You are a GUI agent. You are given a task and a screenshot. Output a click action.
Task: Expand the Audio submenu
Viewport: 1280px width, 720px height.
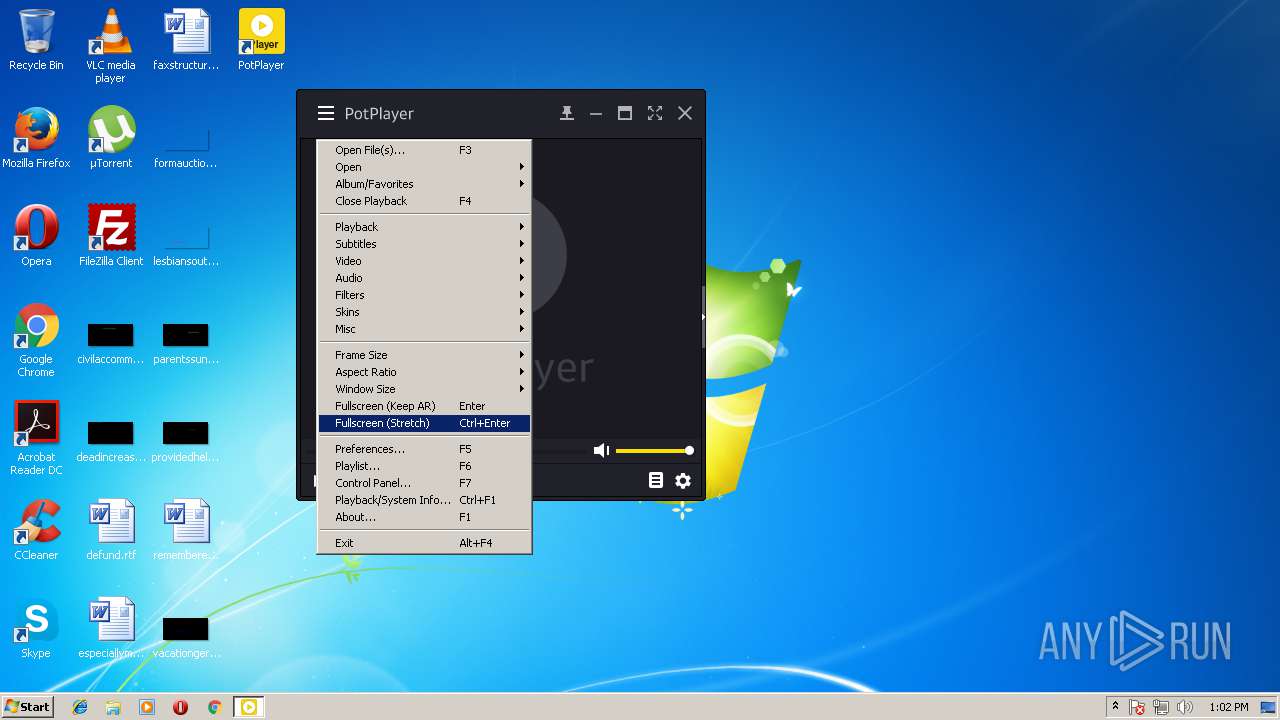424,278
